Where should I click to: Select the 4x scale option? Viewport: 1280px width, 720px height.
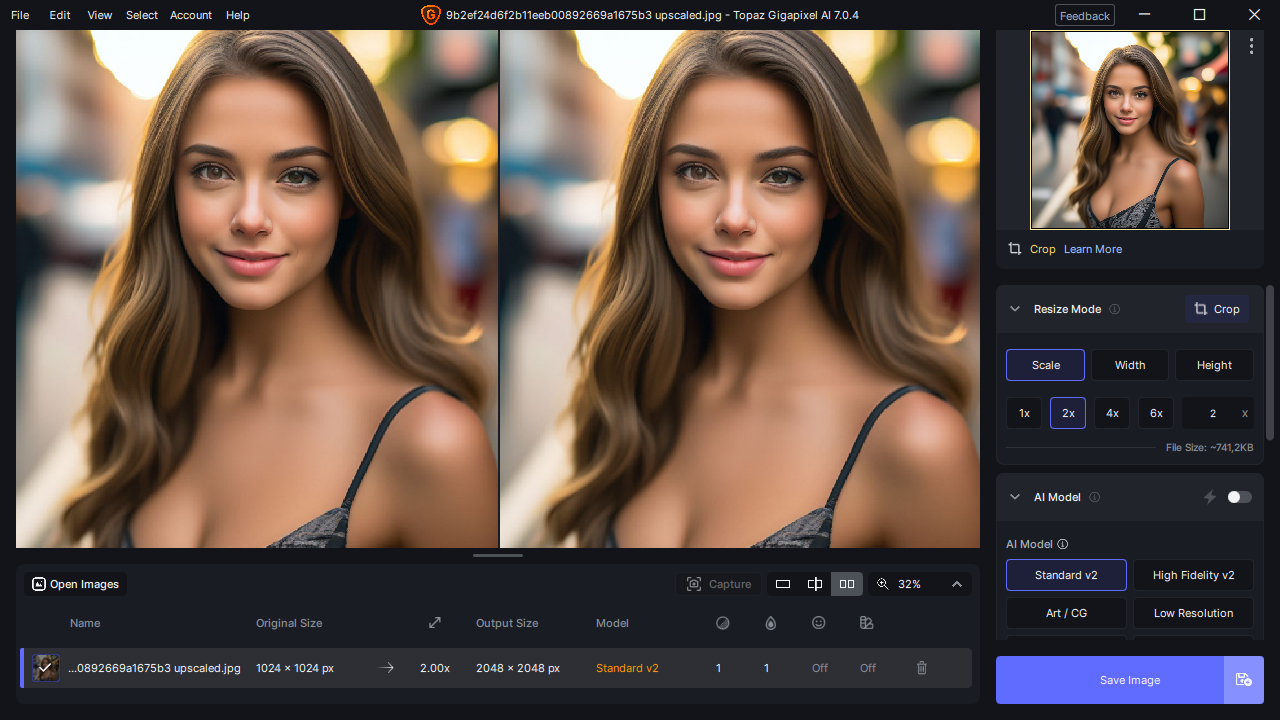(1112, 413)
